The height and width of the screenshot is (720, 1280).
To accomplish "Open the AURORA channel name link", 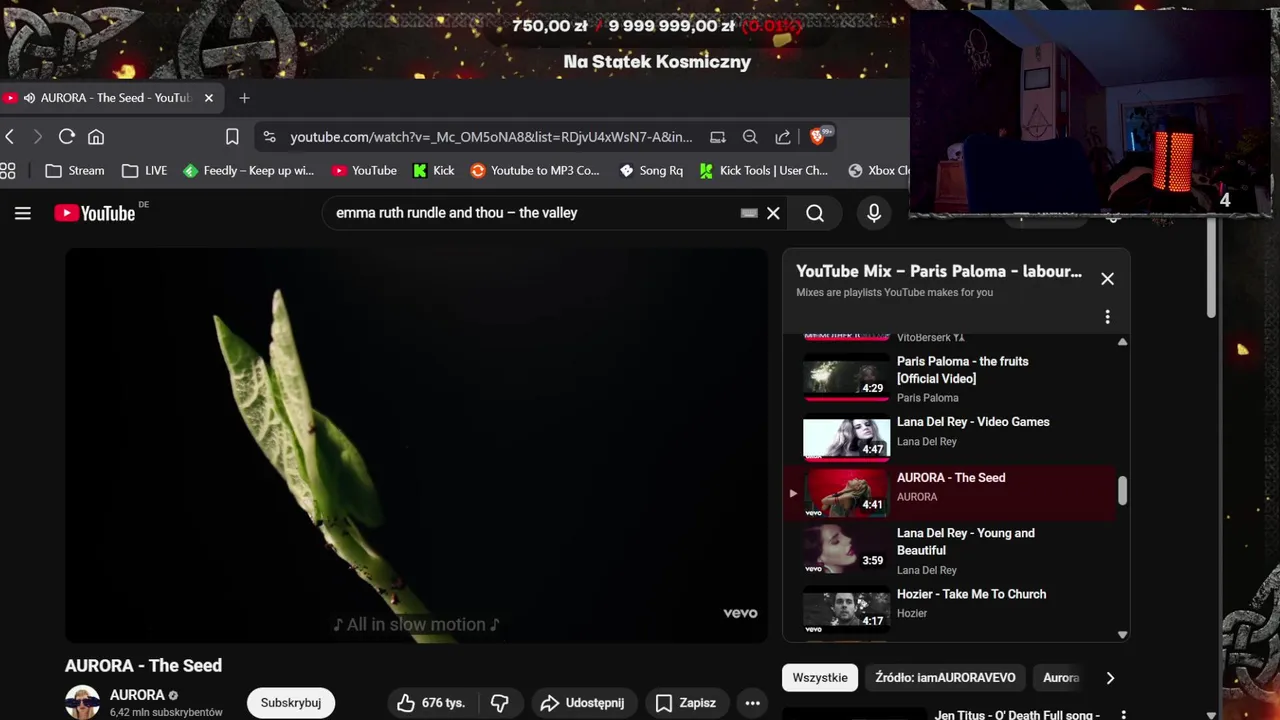I will coord(137,695).
